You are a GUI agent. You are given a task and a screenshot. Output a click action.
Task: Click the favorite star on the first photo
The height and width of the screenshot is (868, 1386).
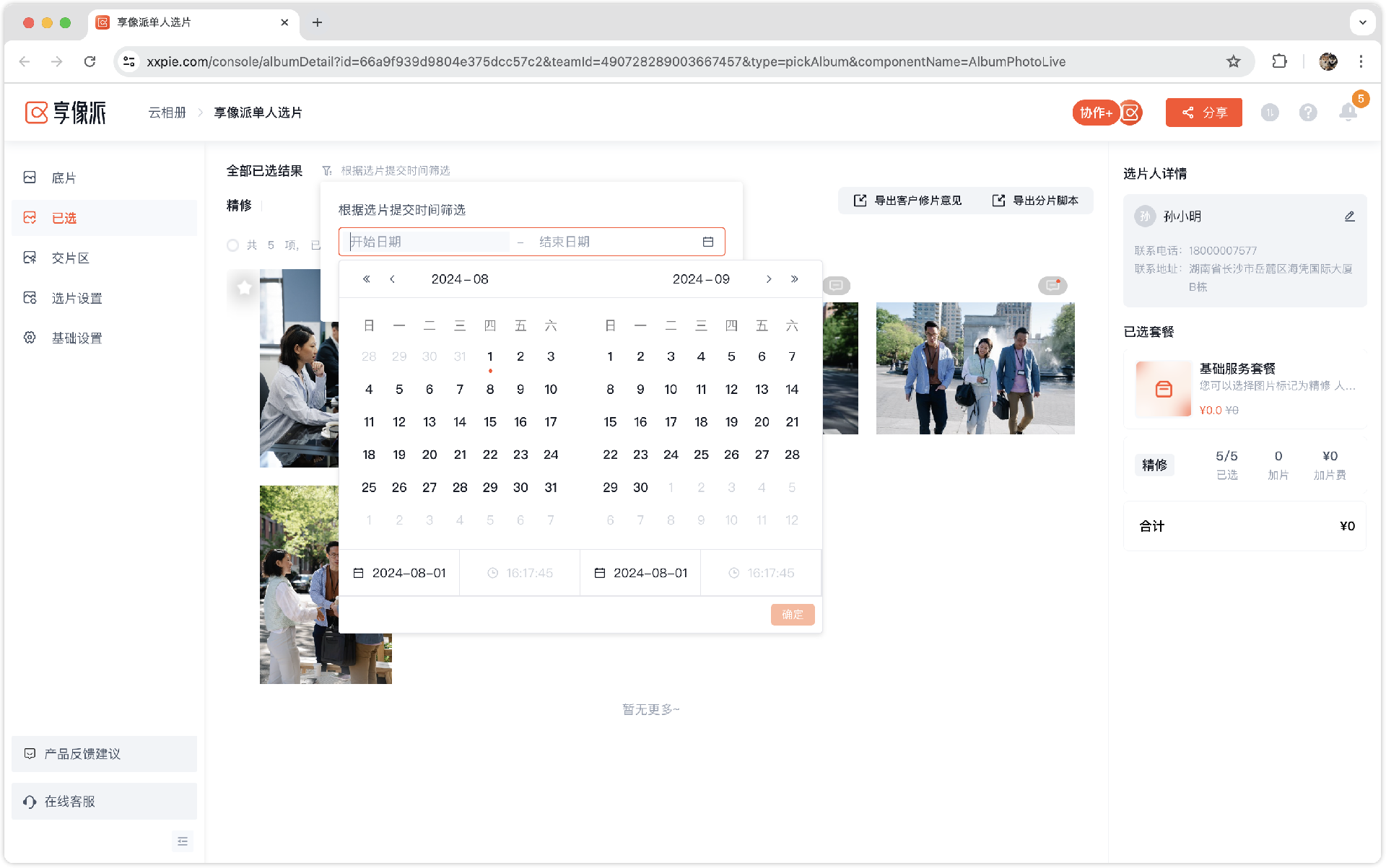(244, 287)
